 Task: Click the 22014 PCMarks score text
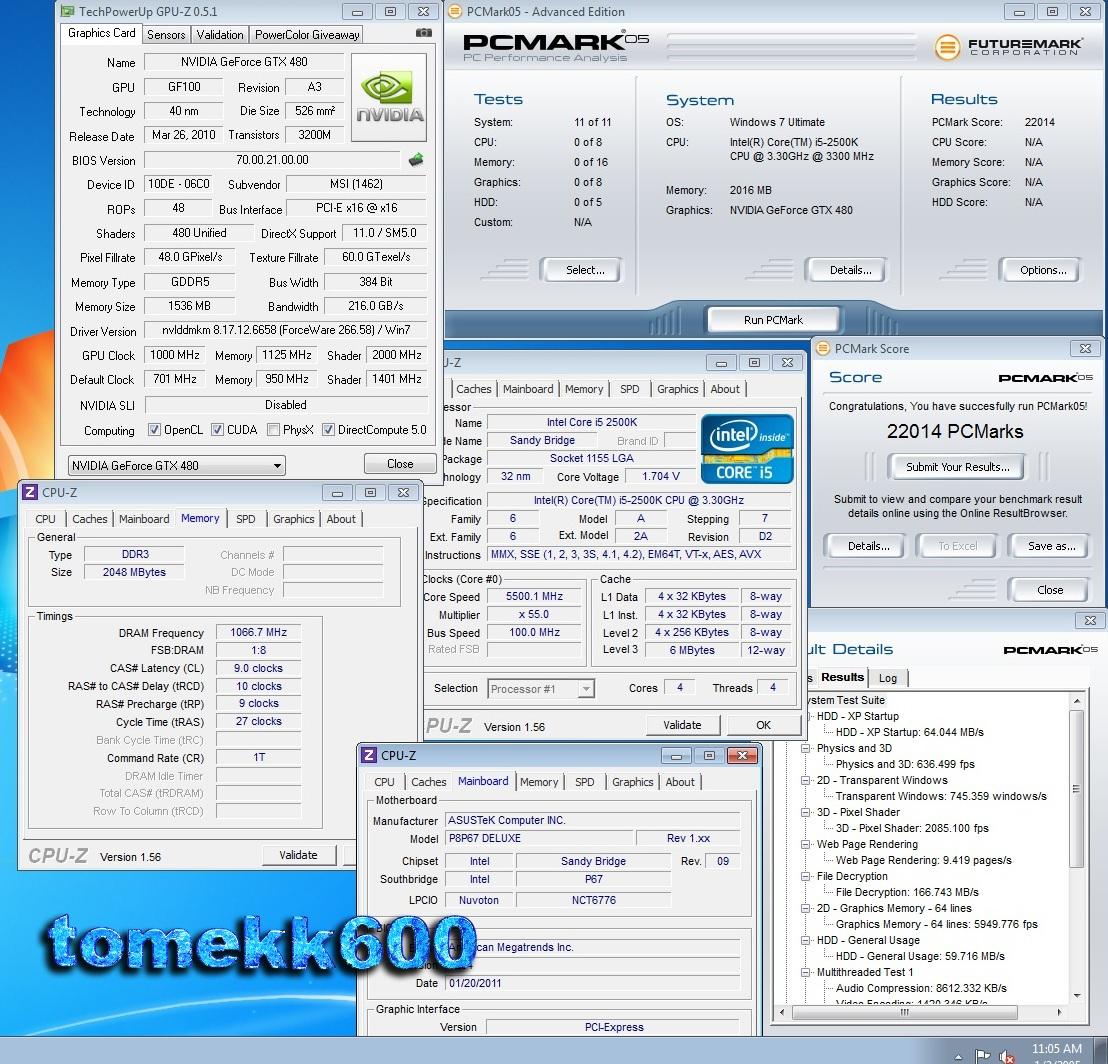[955, 431]
